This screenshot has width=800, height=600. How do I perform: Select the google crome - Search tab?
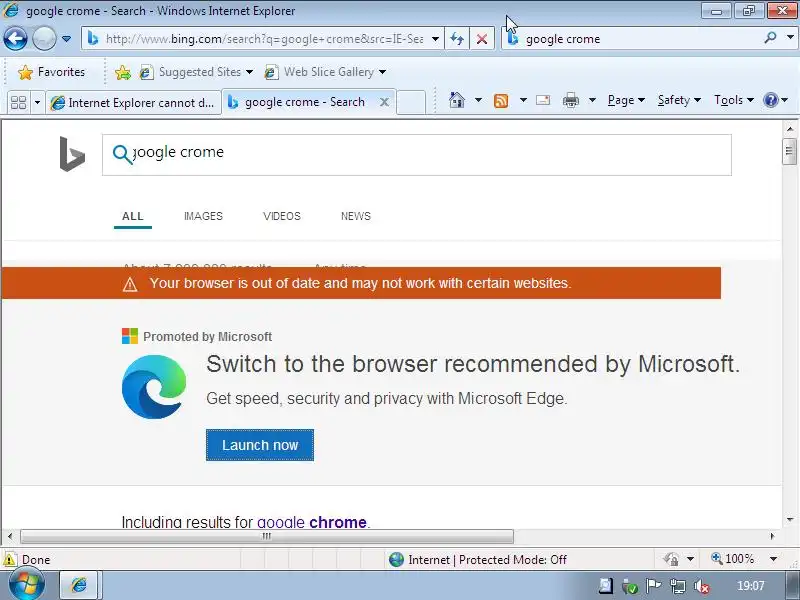[x=304, y=102]
